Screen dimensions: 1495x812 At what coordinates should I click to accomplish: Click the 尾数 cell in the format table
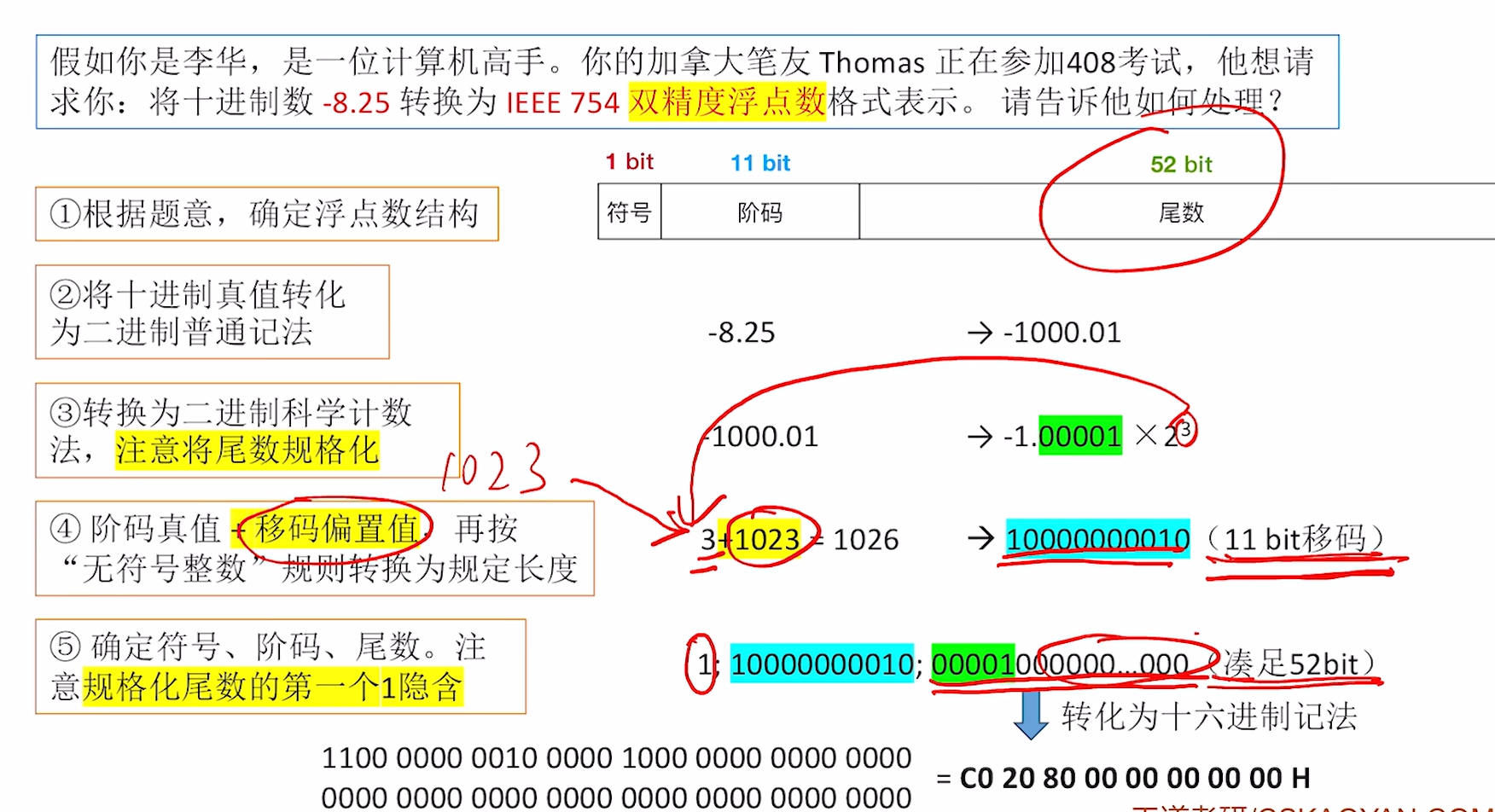click(1180, 212)
